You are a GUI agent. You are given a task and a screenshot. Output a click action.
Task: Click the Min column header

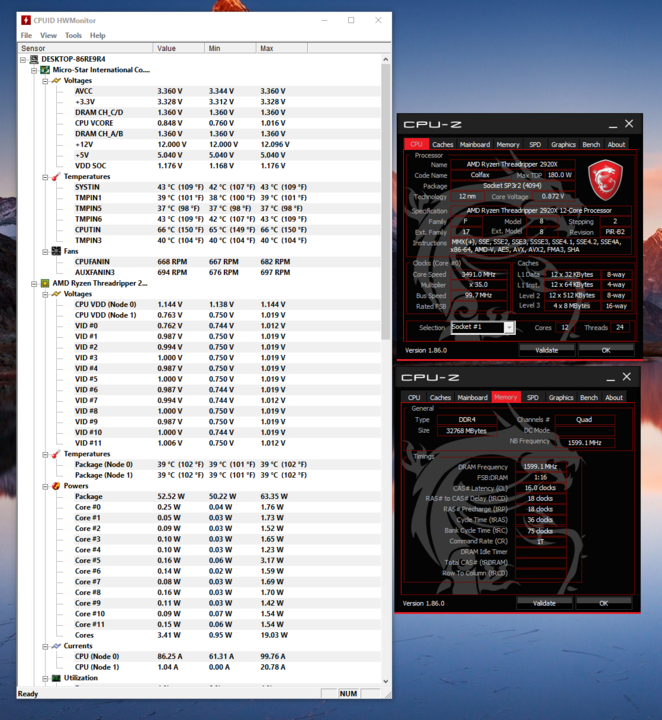click(x=230, y=48)
